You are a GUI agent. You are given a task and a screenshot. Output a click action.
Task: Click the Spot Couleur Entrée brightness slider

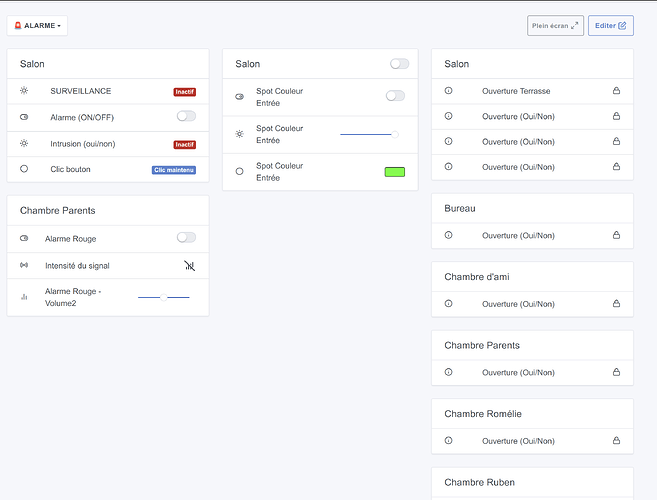[x=368, y=134]
